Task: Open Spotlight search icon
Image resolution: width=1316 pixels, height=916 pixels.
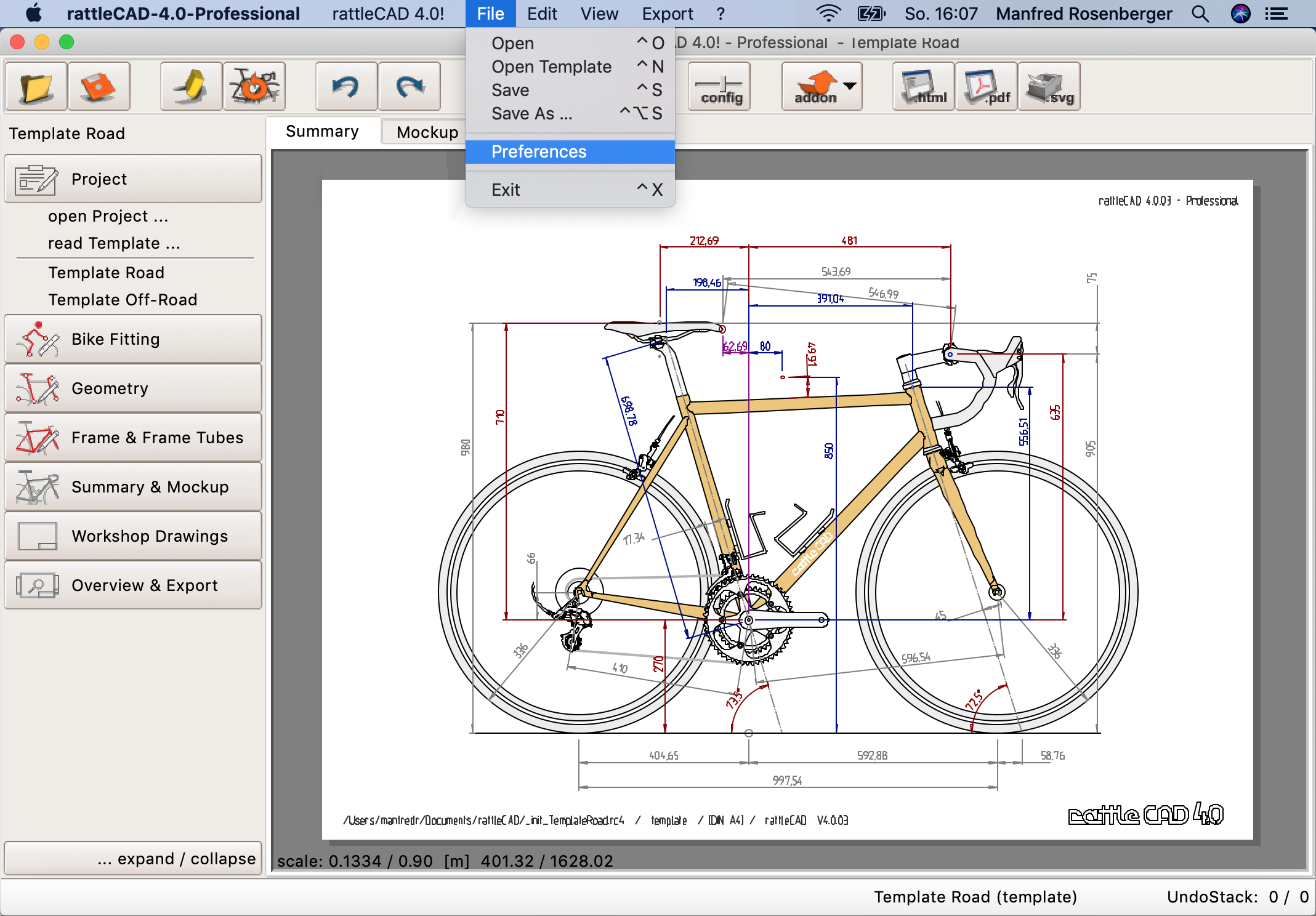Action: tap(1200, 14)
